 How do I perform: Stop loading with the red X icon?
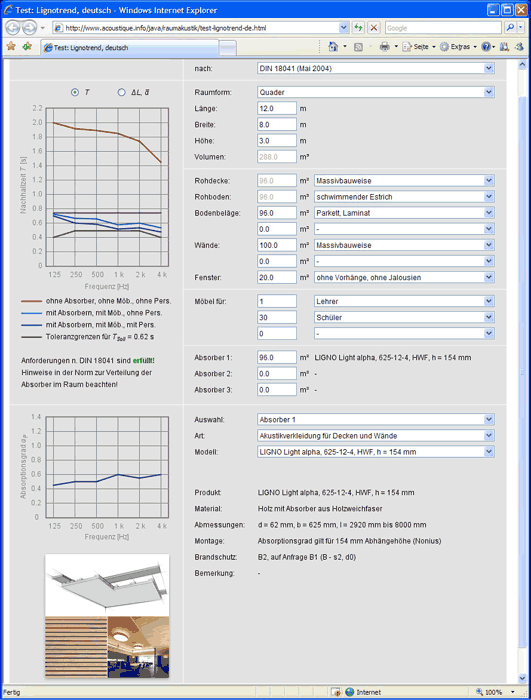(374, 28)
